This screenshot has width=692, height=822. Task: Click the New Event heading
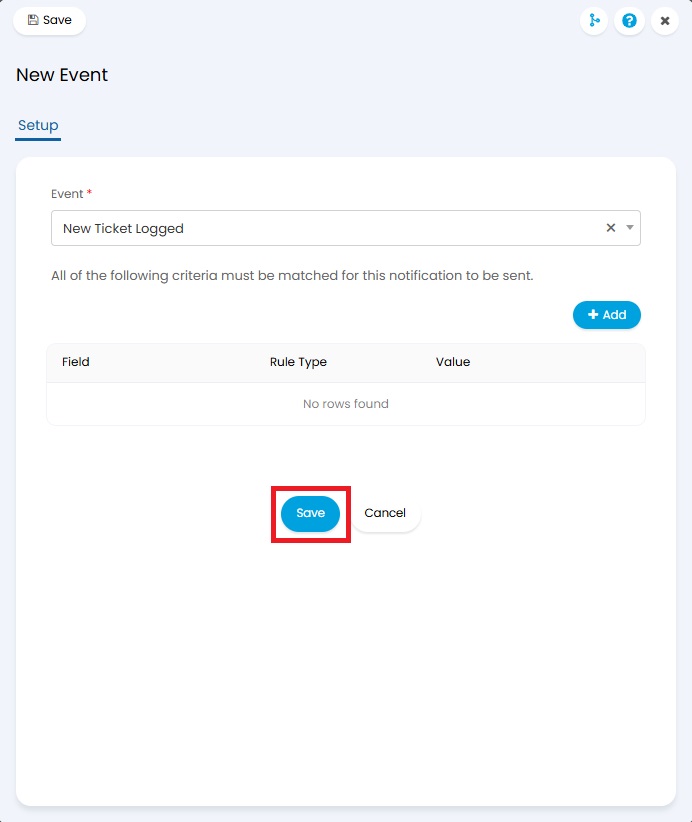[62, 75]
